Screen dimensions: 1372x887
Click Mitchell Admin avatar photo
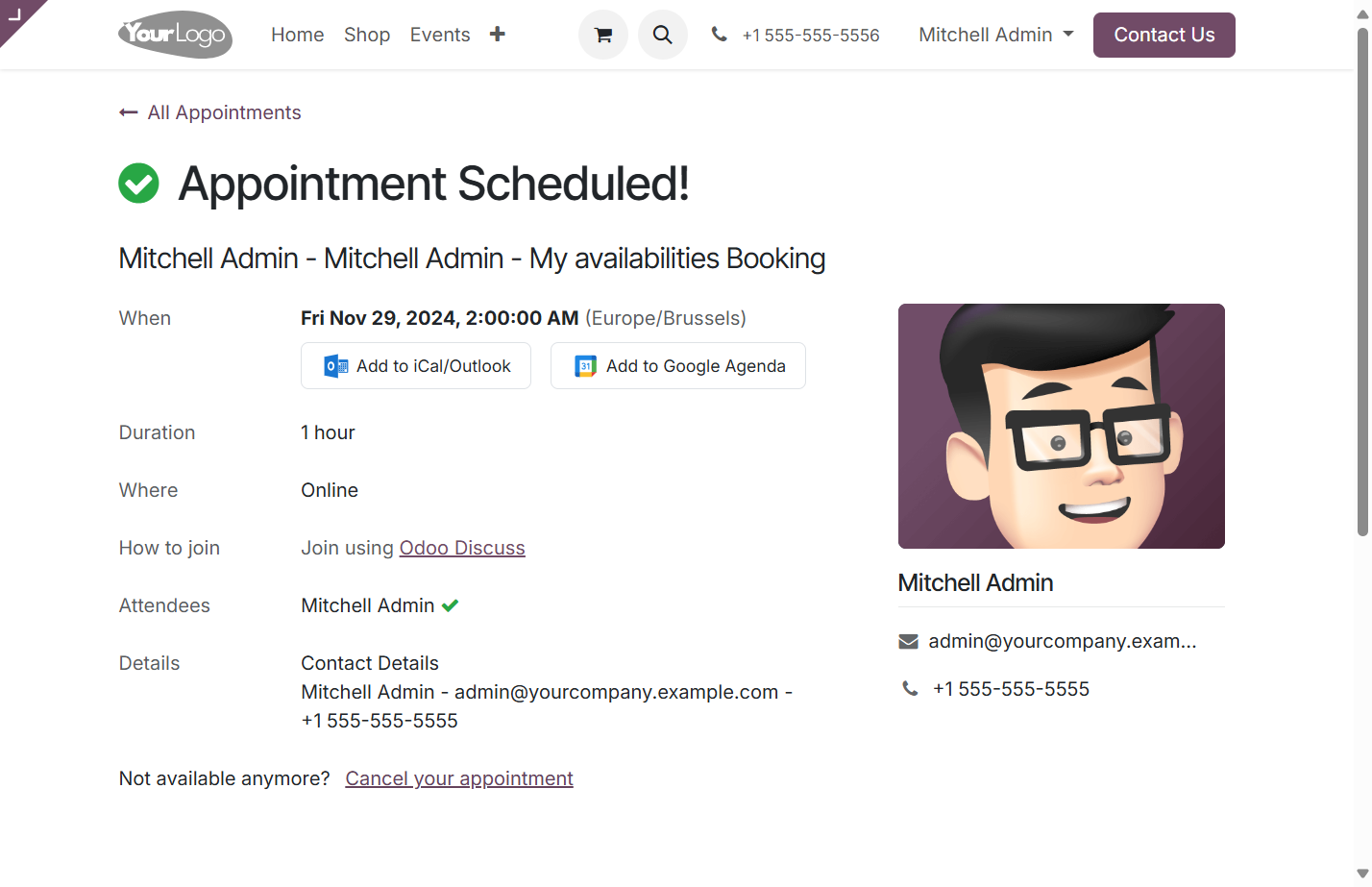pos(1062,426)
